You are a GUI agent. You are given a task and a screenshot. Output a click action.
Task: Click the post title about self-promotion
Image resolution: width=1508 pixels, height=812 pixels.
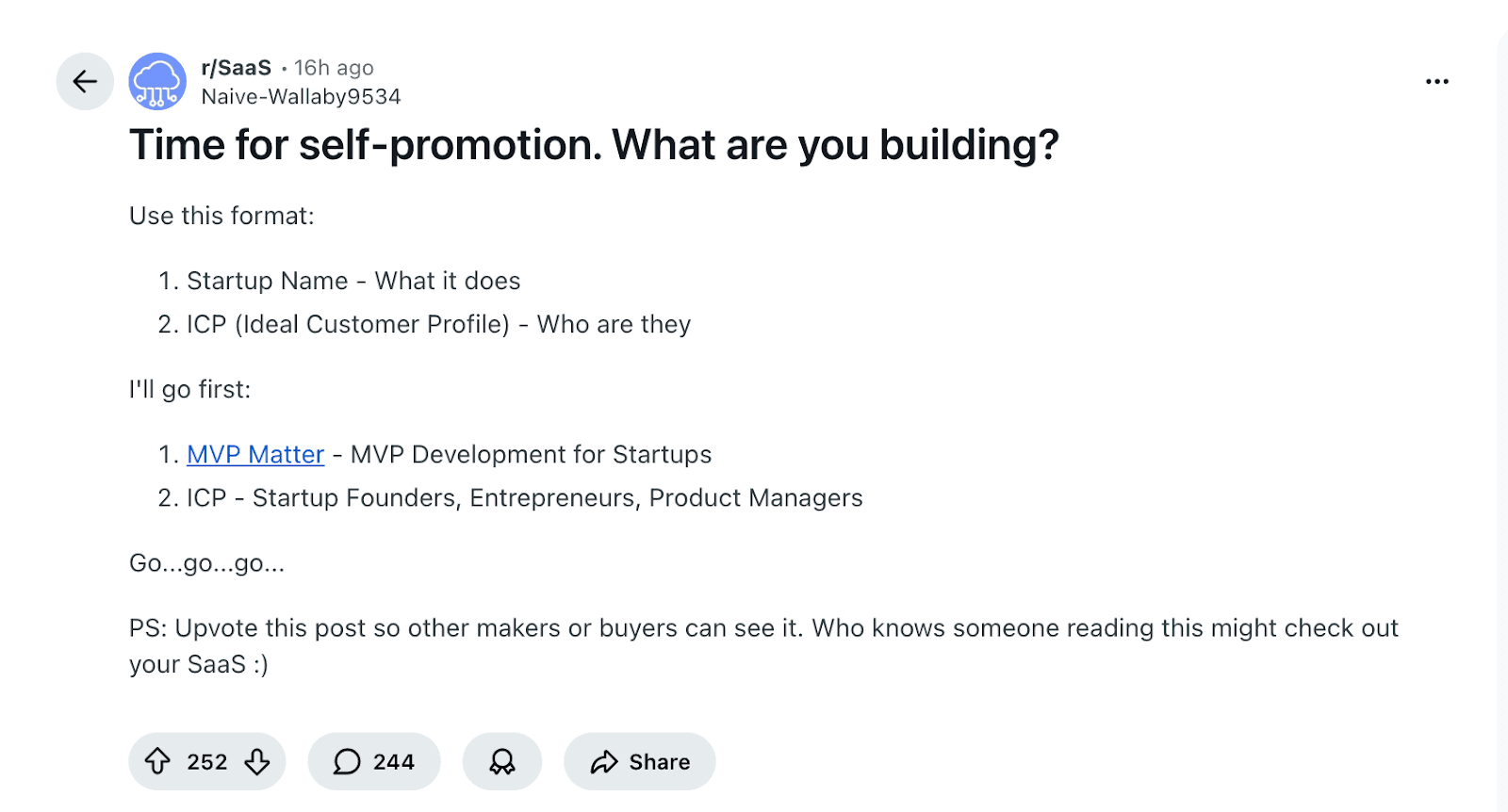[x=594, y=145]
